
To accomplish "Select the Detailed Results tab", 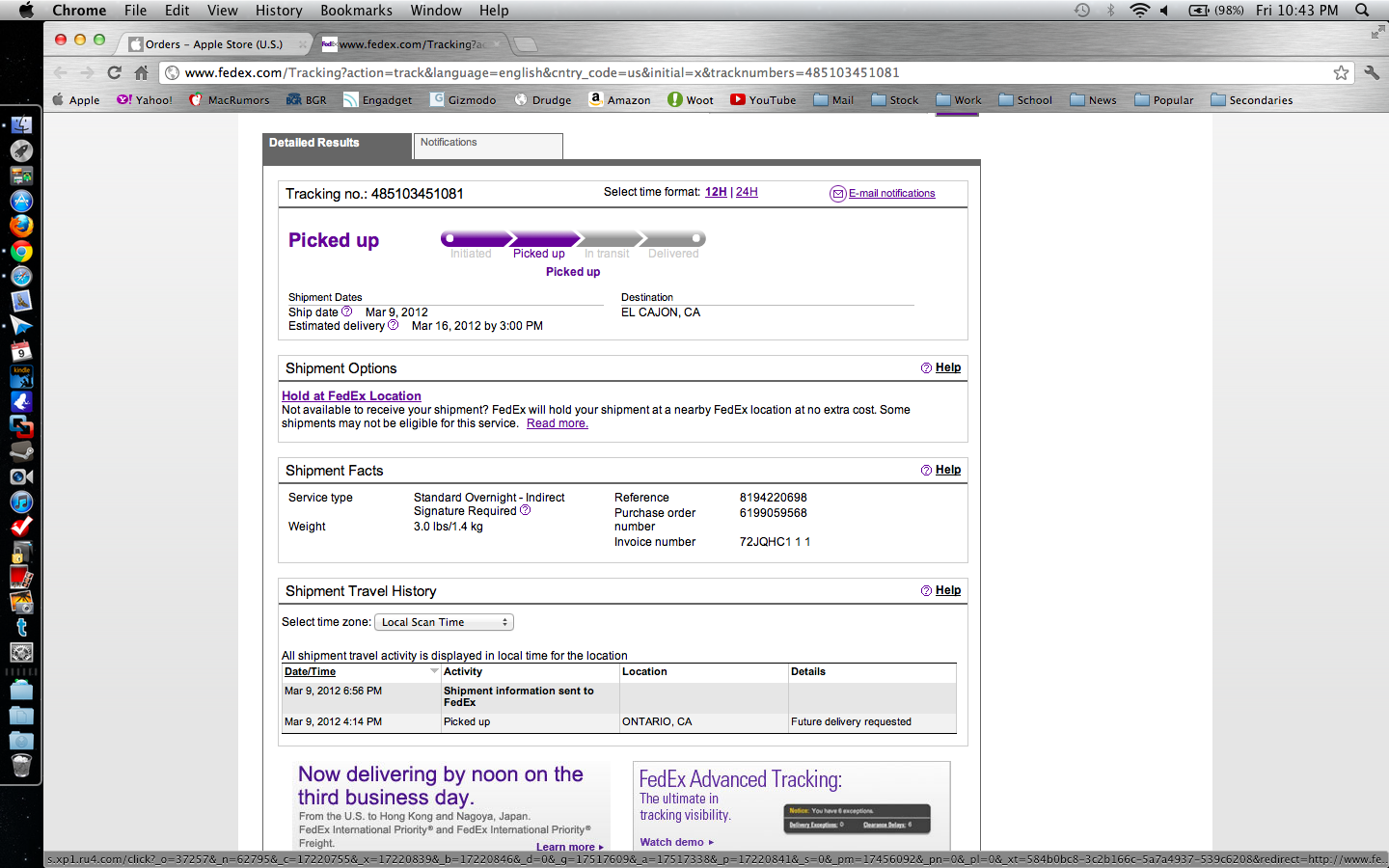I will coord(337,146).
